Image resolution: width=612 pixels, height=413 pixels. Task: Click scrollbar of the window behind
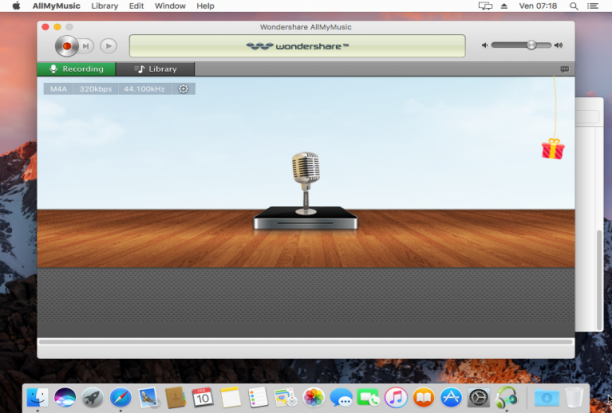(600, 279)
